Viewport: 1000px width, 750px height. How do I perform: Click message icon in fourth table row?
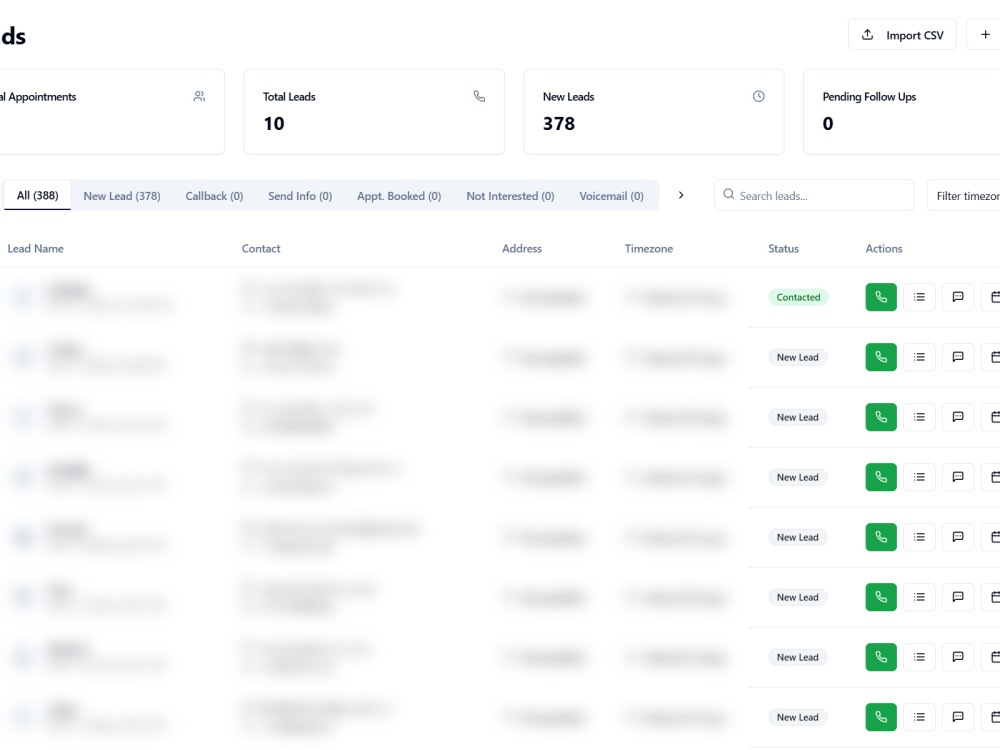click(958, 477)
